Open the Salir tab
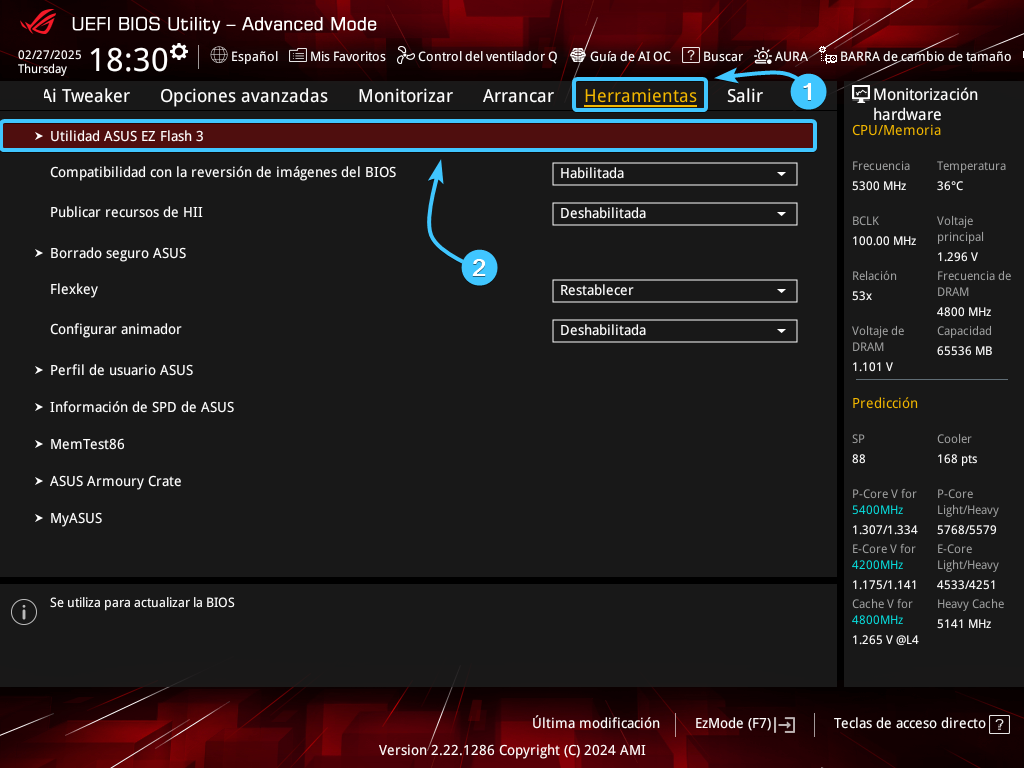The image size is (1024, 768). (x=744, y=96)
